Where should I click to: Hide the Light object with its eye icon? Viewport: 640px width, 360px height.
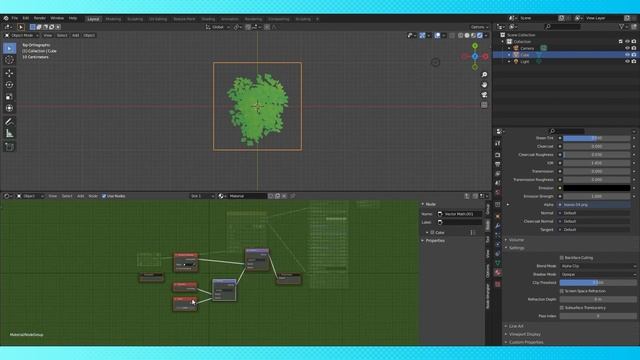[x=627, y=62]
